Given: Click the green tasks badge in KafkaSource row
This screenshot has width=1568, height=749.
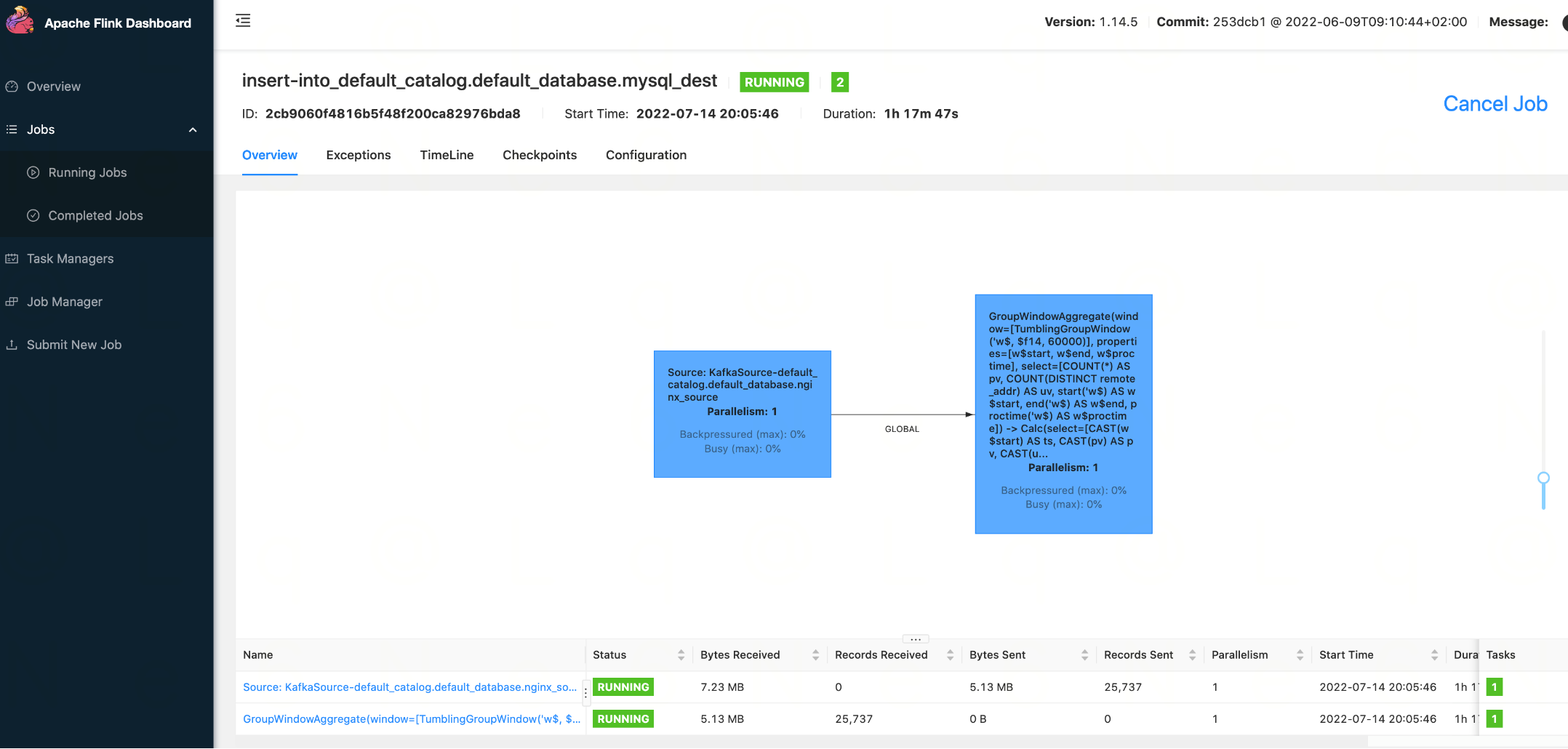Looking at the screenshot, I should (1495, 687).
